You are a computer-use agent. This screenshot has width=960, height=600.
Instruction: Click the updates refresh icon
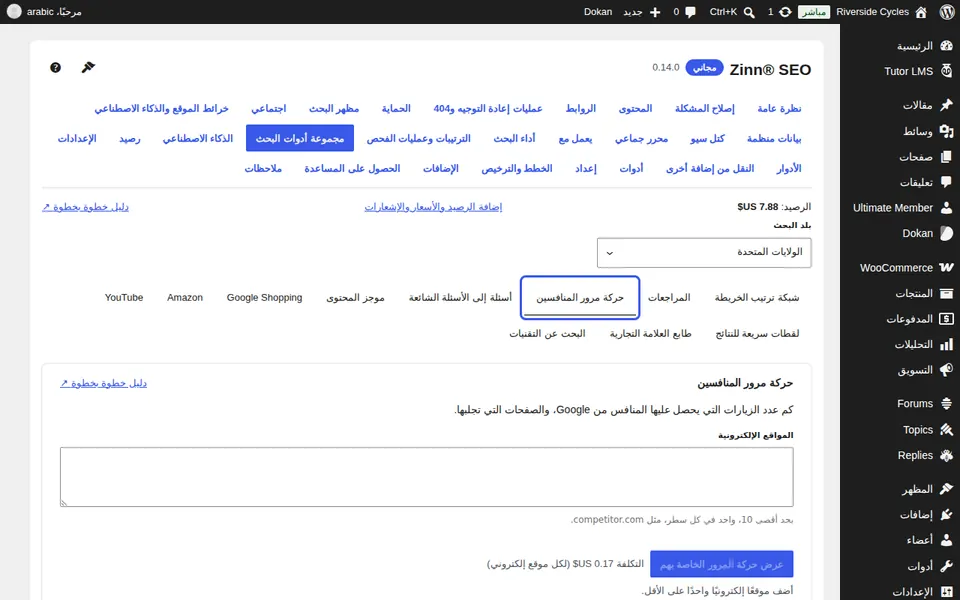(785, 12)
